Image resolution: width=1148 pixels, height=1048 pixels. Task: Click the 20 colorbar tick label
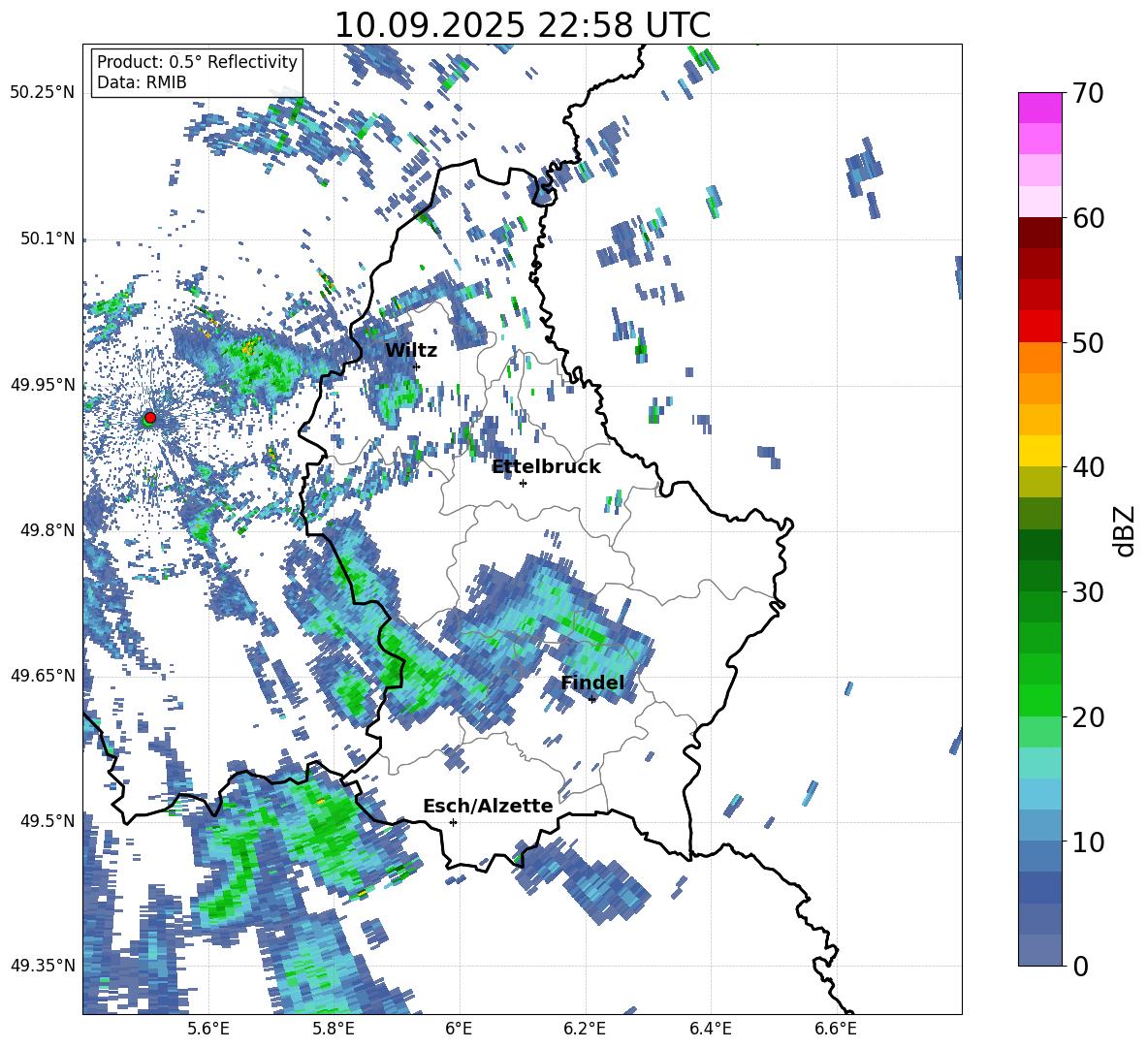point(1088,717)
